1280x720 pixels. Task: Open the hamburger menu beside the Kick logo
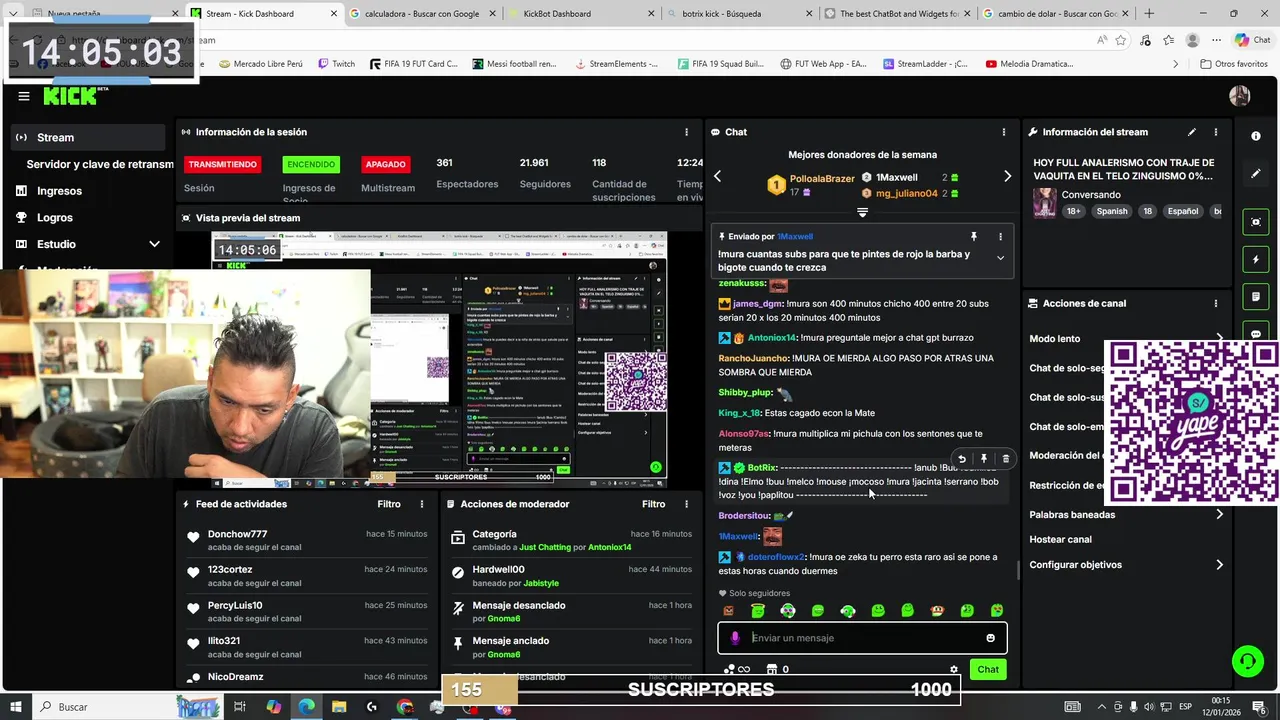click(x=23, y=96)
